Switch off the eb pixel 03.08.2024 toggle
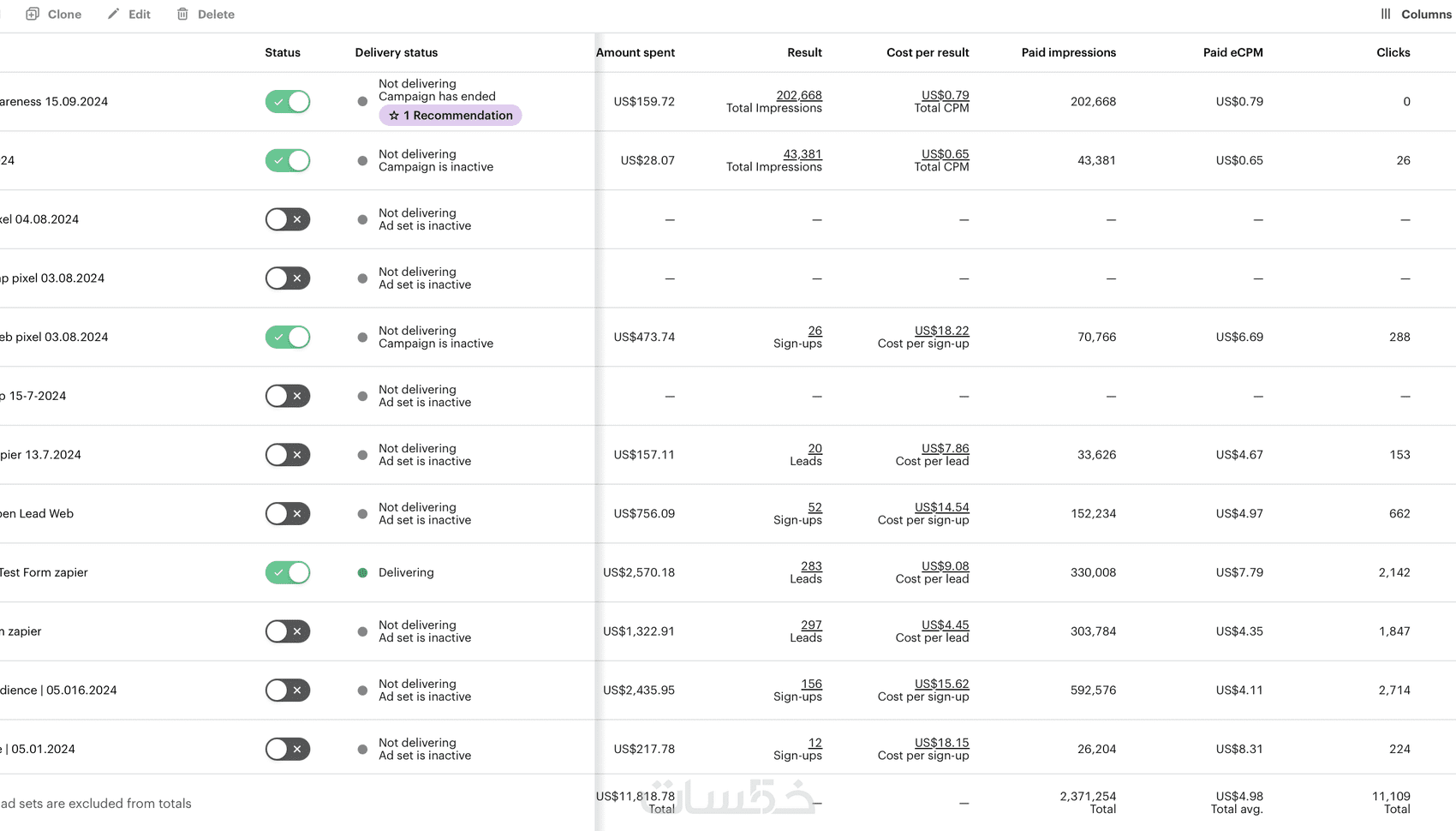Image resolution: width=1456 pixels, height=831 pixels. point(288,338)
